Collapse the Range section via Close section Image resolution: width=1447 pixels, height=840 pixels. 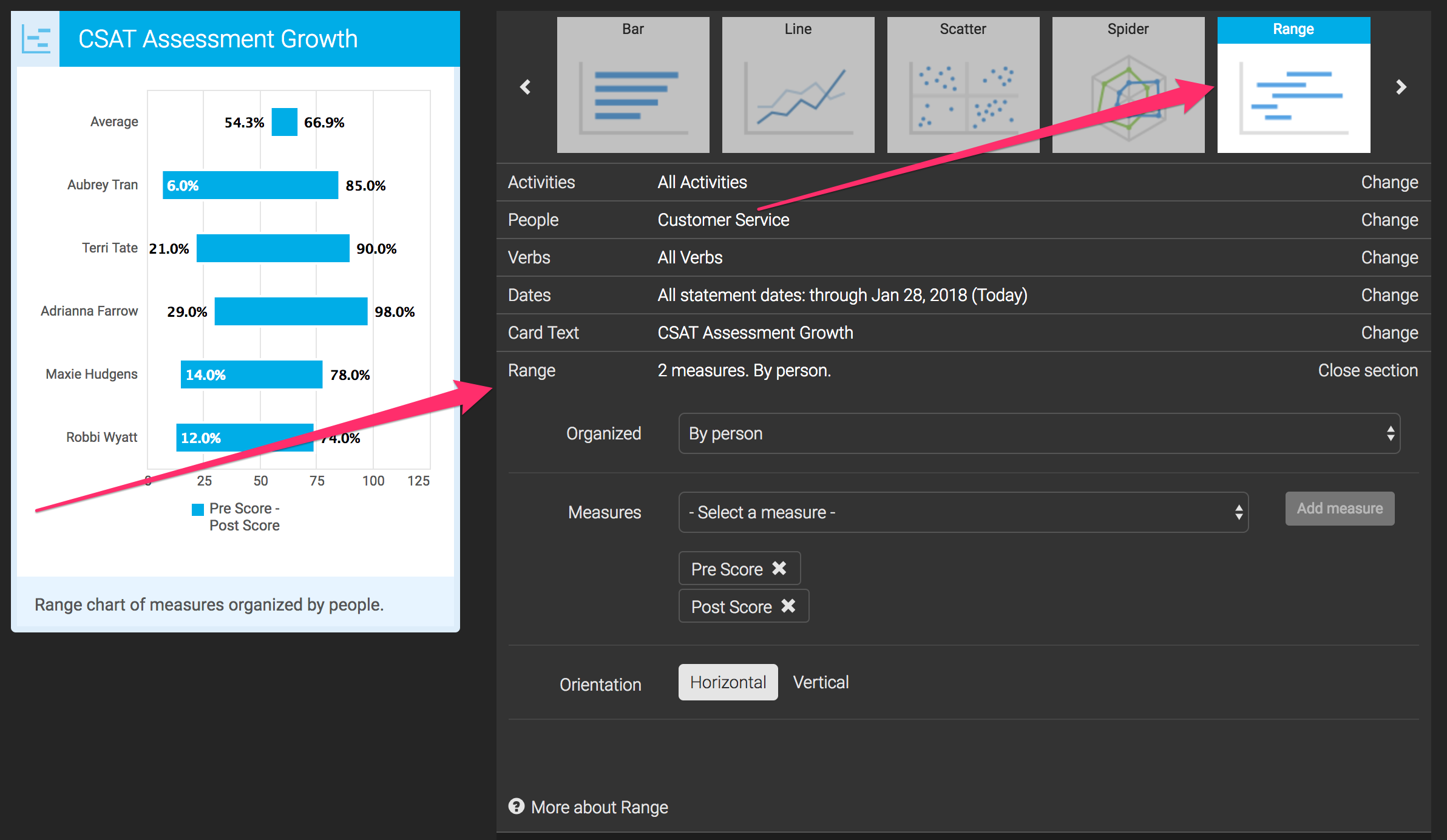pos(1367,370)
